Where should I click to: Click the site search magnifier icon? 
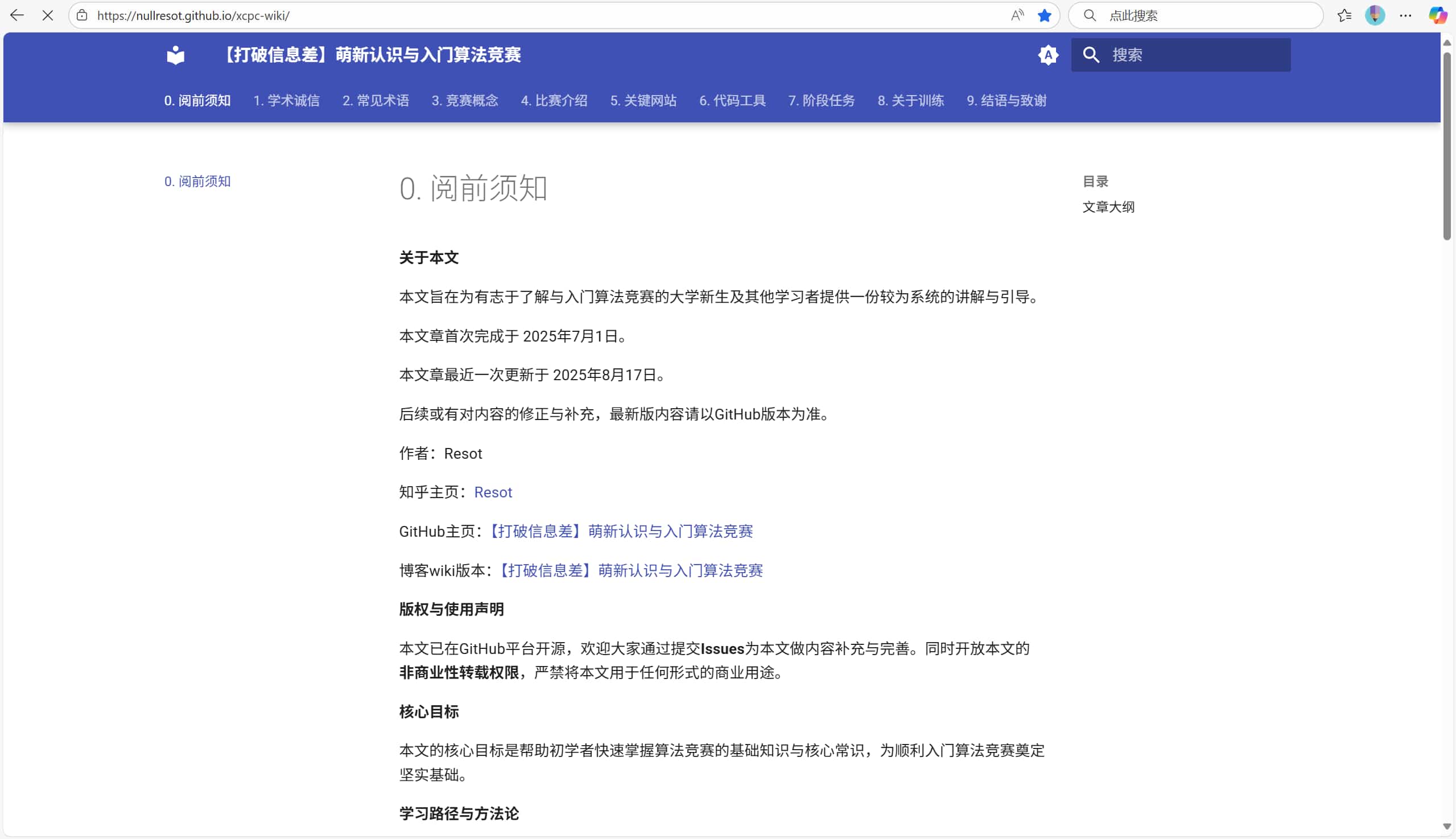tap(1090, 55)
